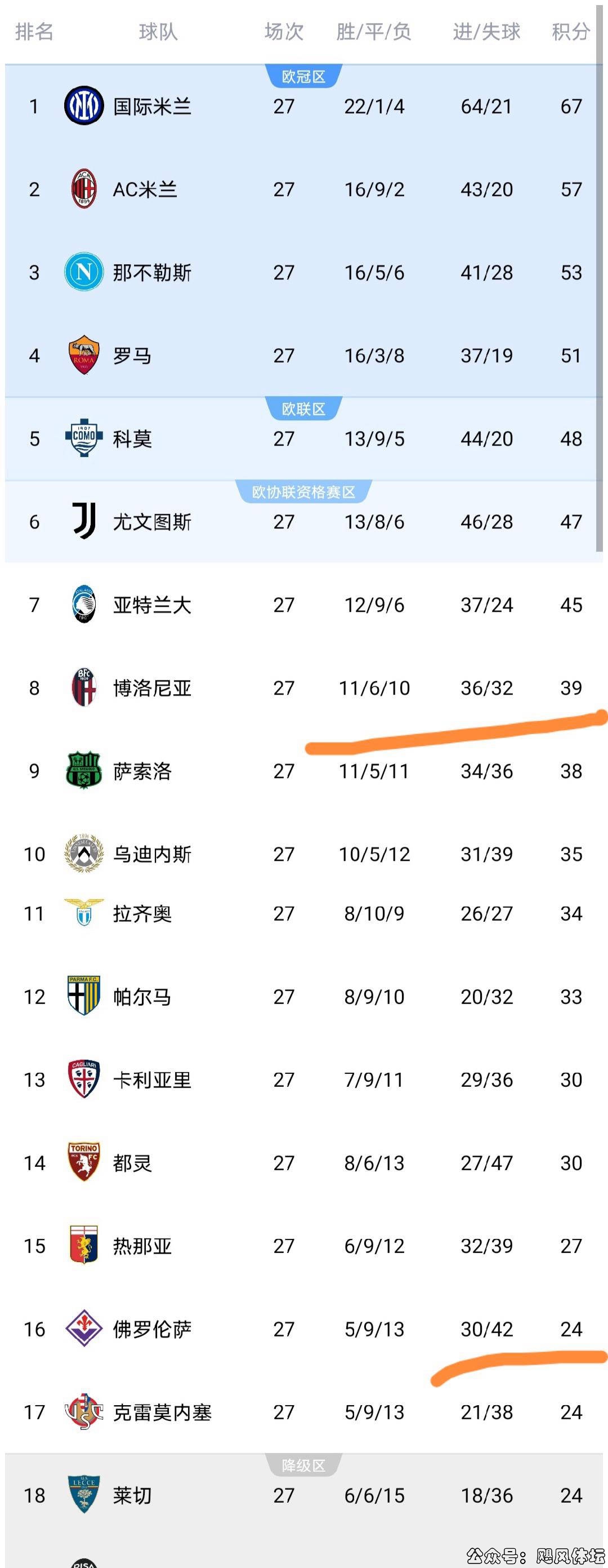Click the Torino club badge
This screenshot has height=1568, width=608.
83,1162
